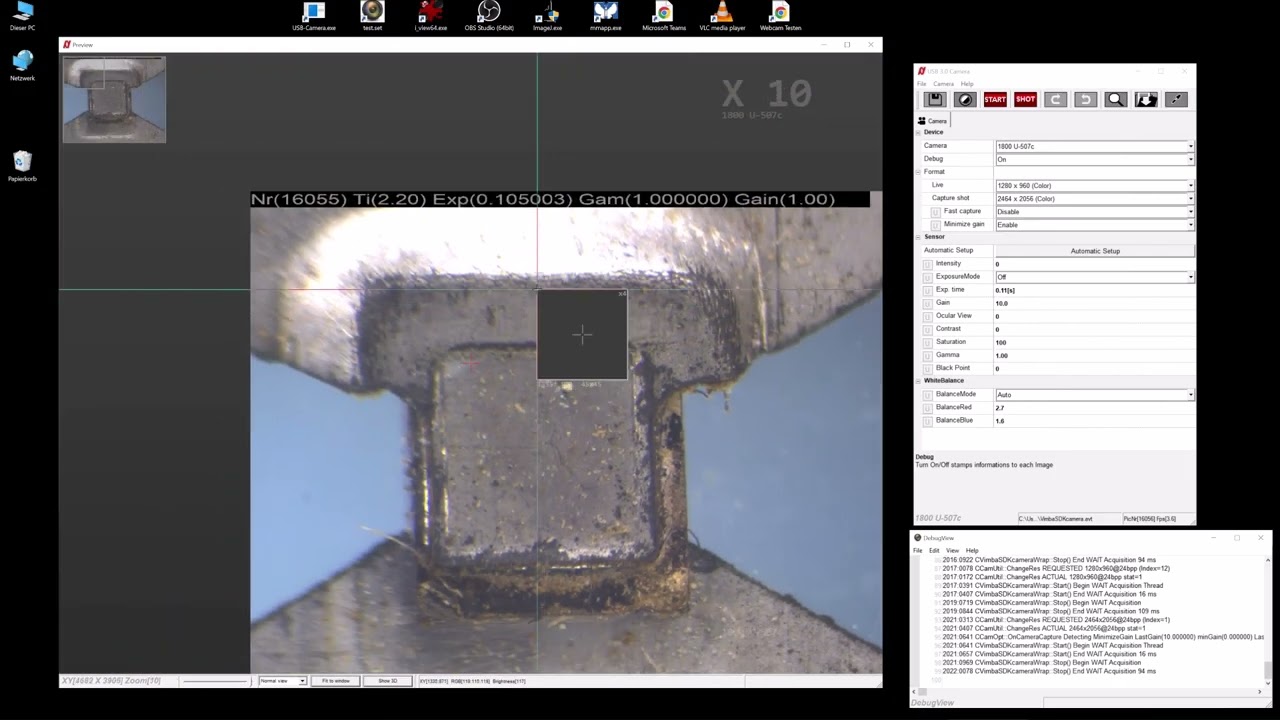1280x720 pixels.
Task: Open Dieser PC desktop icon
Action: 22,17
